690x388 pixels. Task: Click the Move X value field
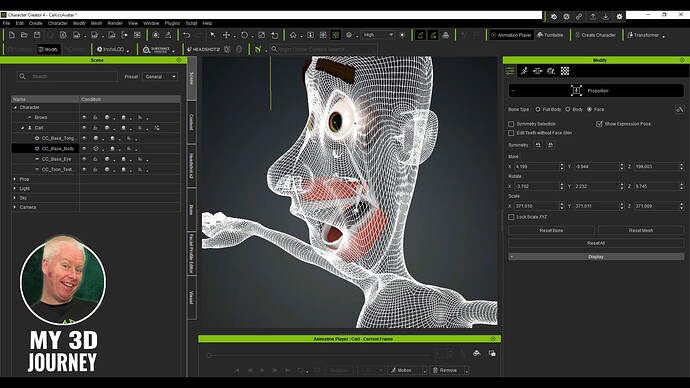536,167
